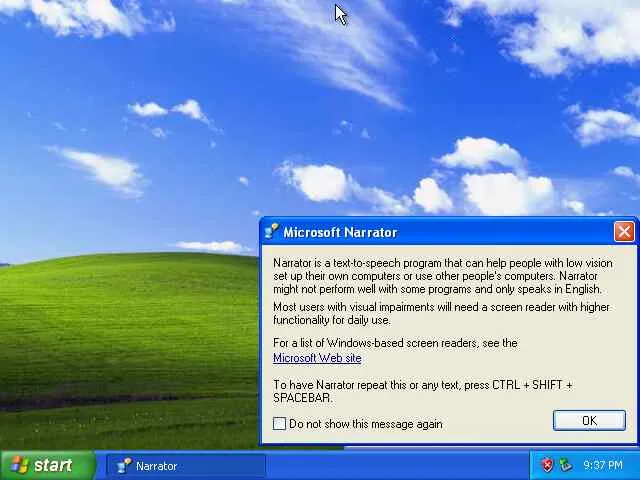Click the network connection tray icon
The height and width of the screenshot is (480, 640).
(x=565, y=465)
